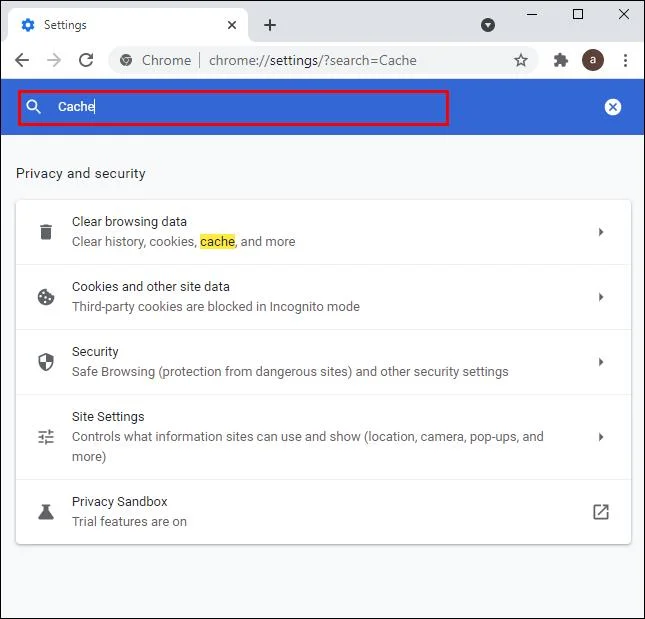
Task: Open Chrome's three-dot menu
Action: pyautogui.click(x=625, y=60)
